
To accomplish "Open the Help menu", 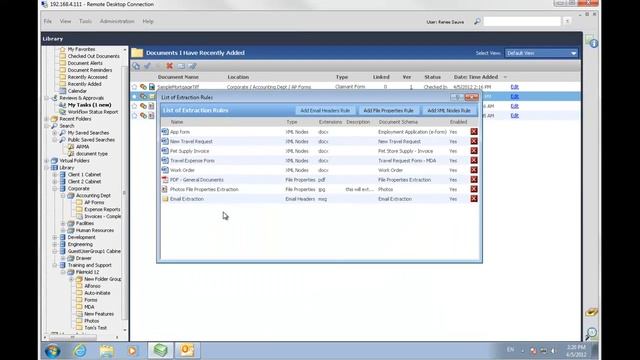I will (x=148, y=21).
